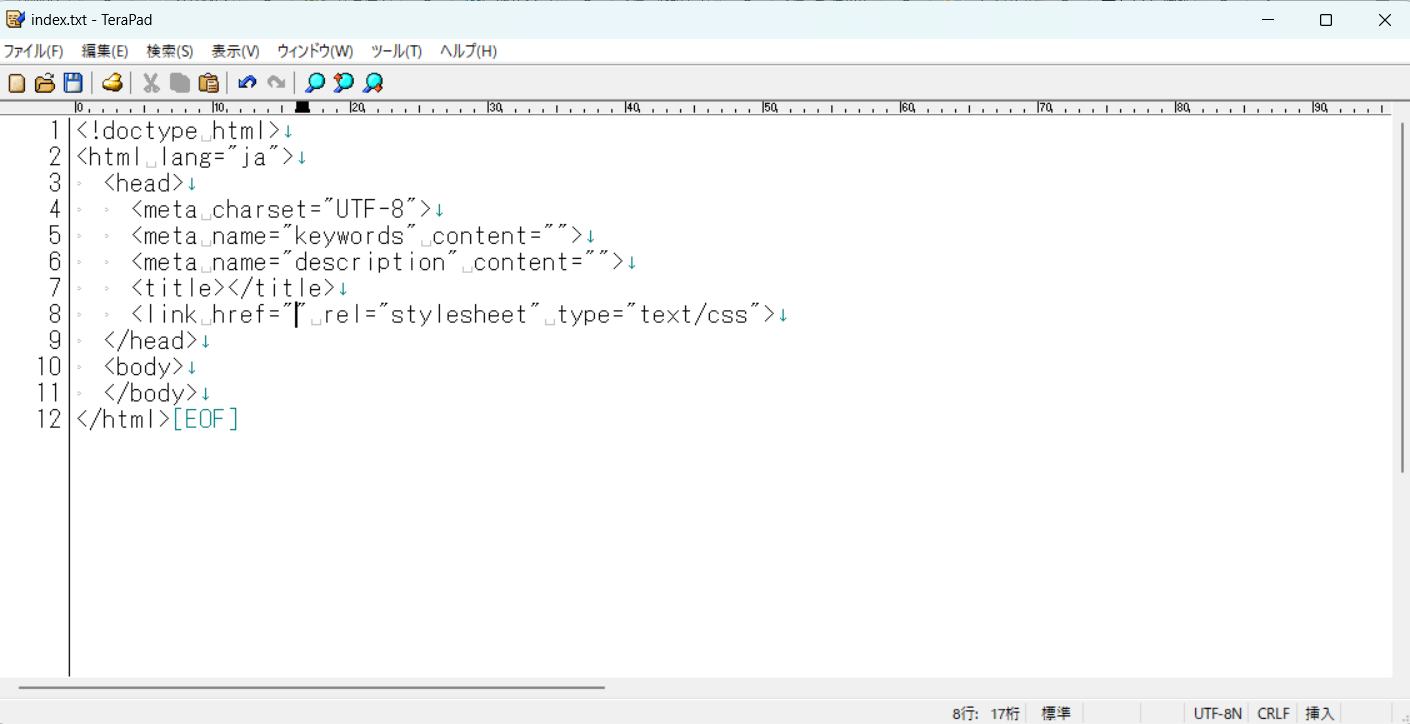Image resolution: width=1410 pixels, height=724 pixels.
Task: Open the ツール(T) menu
Action: click(396, 51)
